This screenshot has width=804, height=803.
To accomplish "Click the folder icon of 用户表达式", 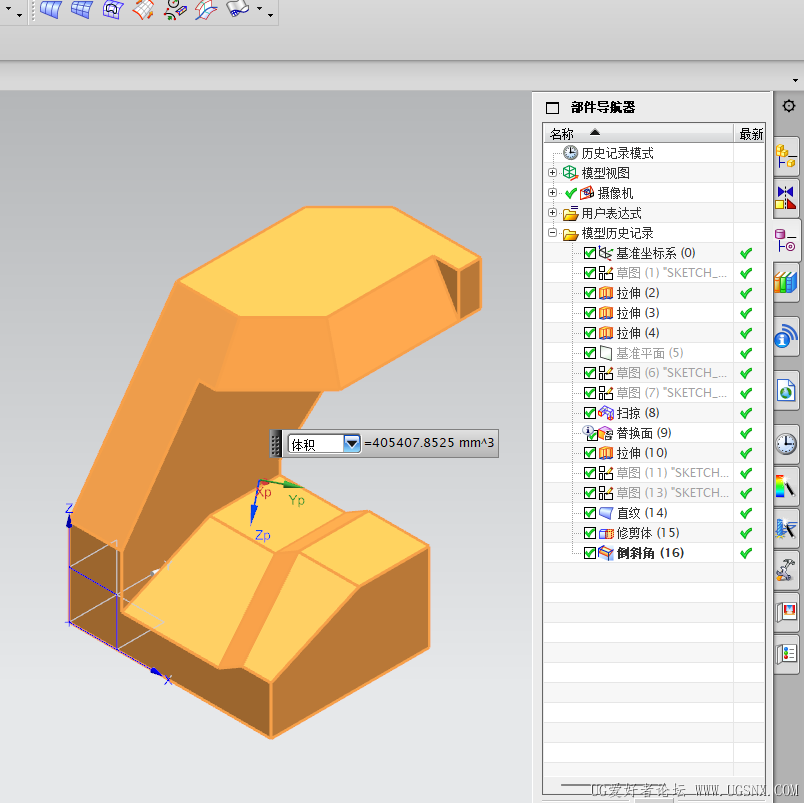I will 570,213.
